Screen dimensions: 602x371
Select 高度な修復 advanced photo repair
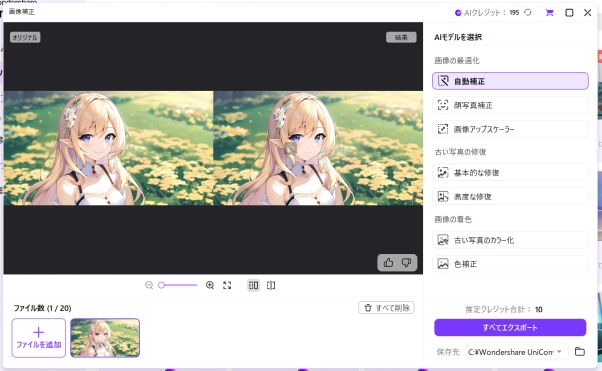click(510, 196)
